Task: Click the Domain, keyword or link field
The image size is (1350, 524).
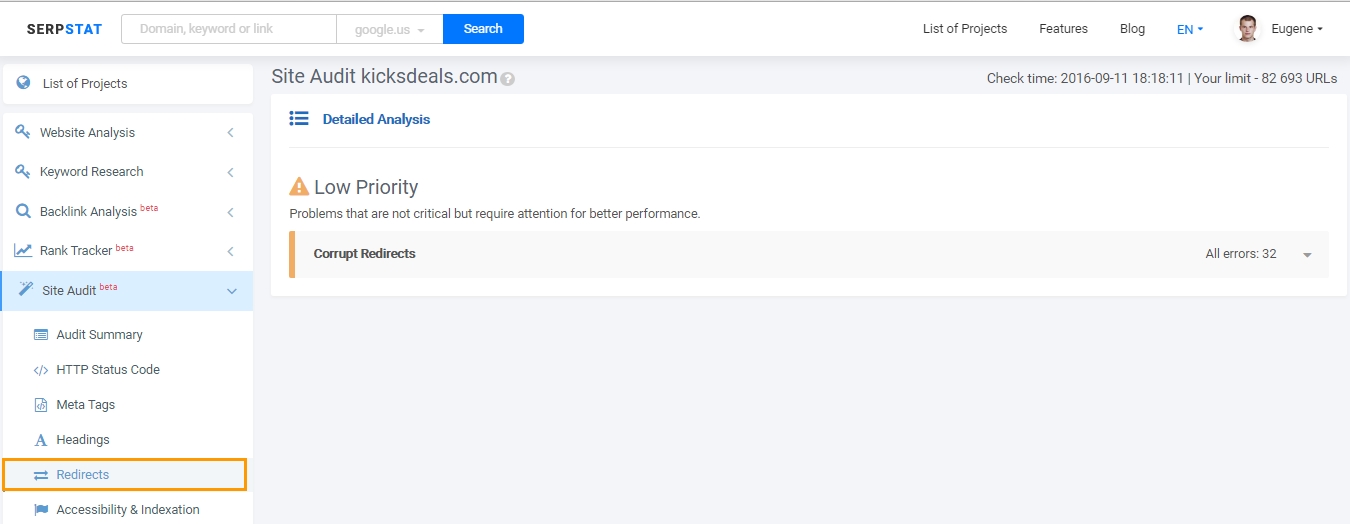Action: coord(229,29)
